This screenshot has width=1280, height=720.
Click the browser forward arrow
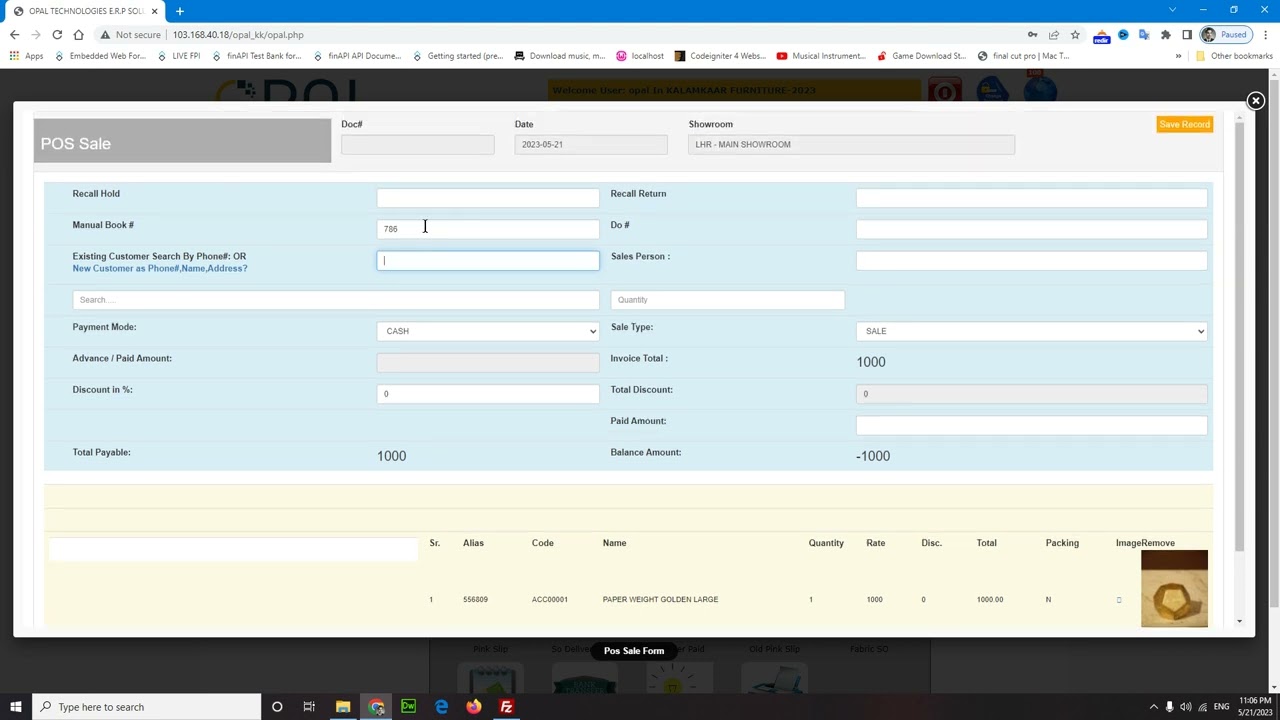pyautogui.click(x=36, y=35)
